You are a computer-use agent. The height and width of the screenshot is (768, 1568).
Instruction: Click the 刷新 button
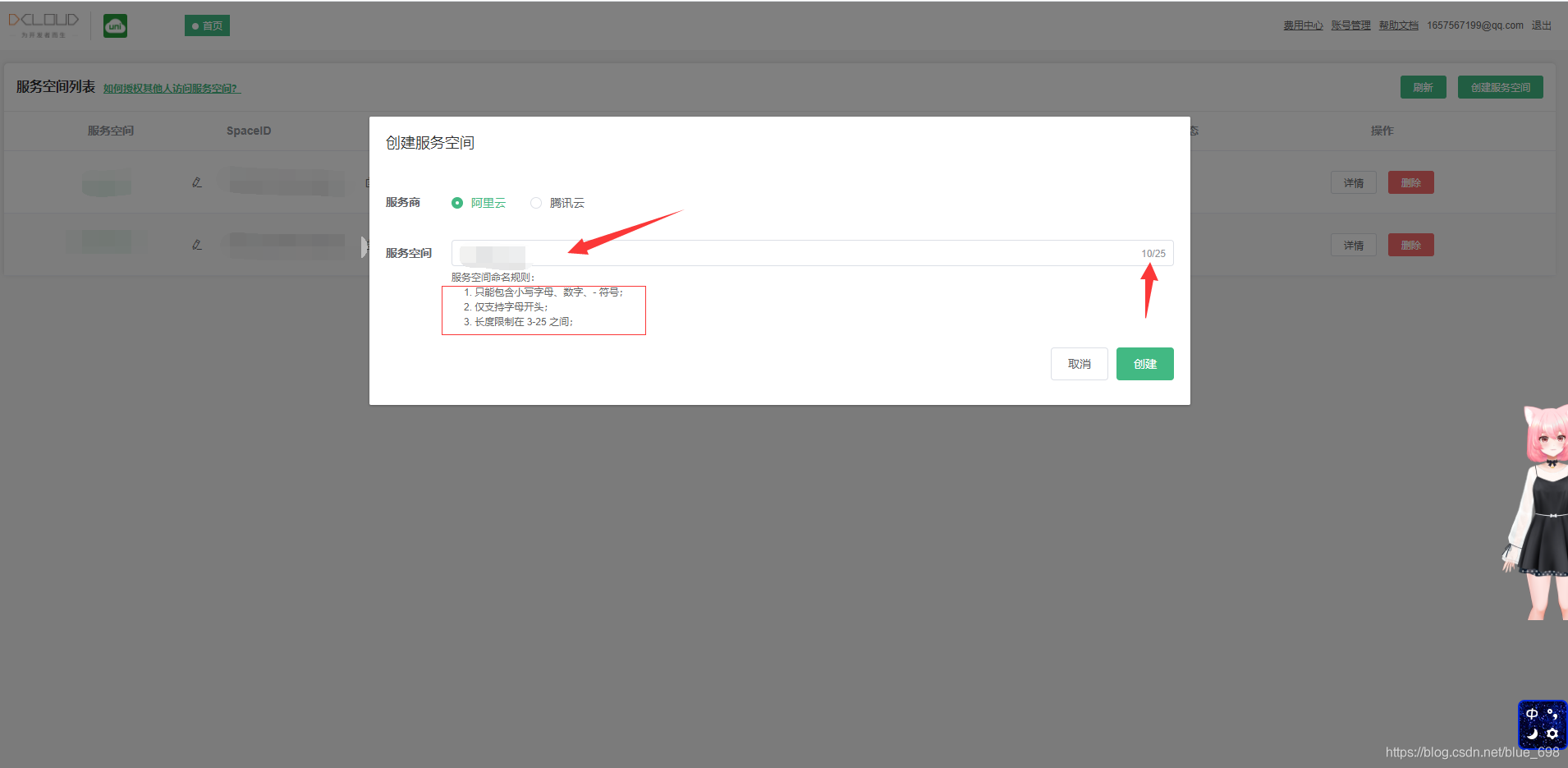[x=1424, y=87]
